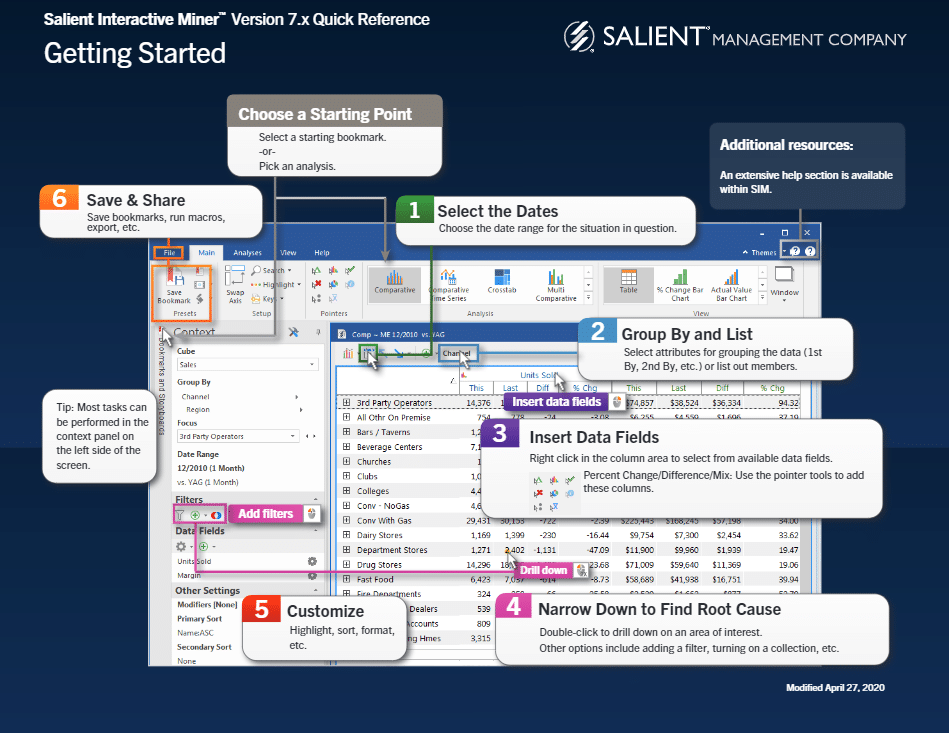Image resolution: width=949 pixels, height=733 pixels.
Task: Pin the Context panel open
Action: pyautogui.click(x=319, y=331)
